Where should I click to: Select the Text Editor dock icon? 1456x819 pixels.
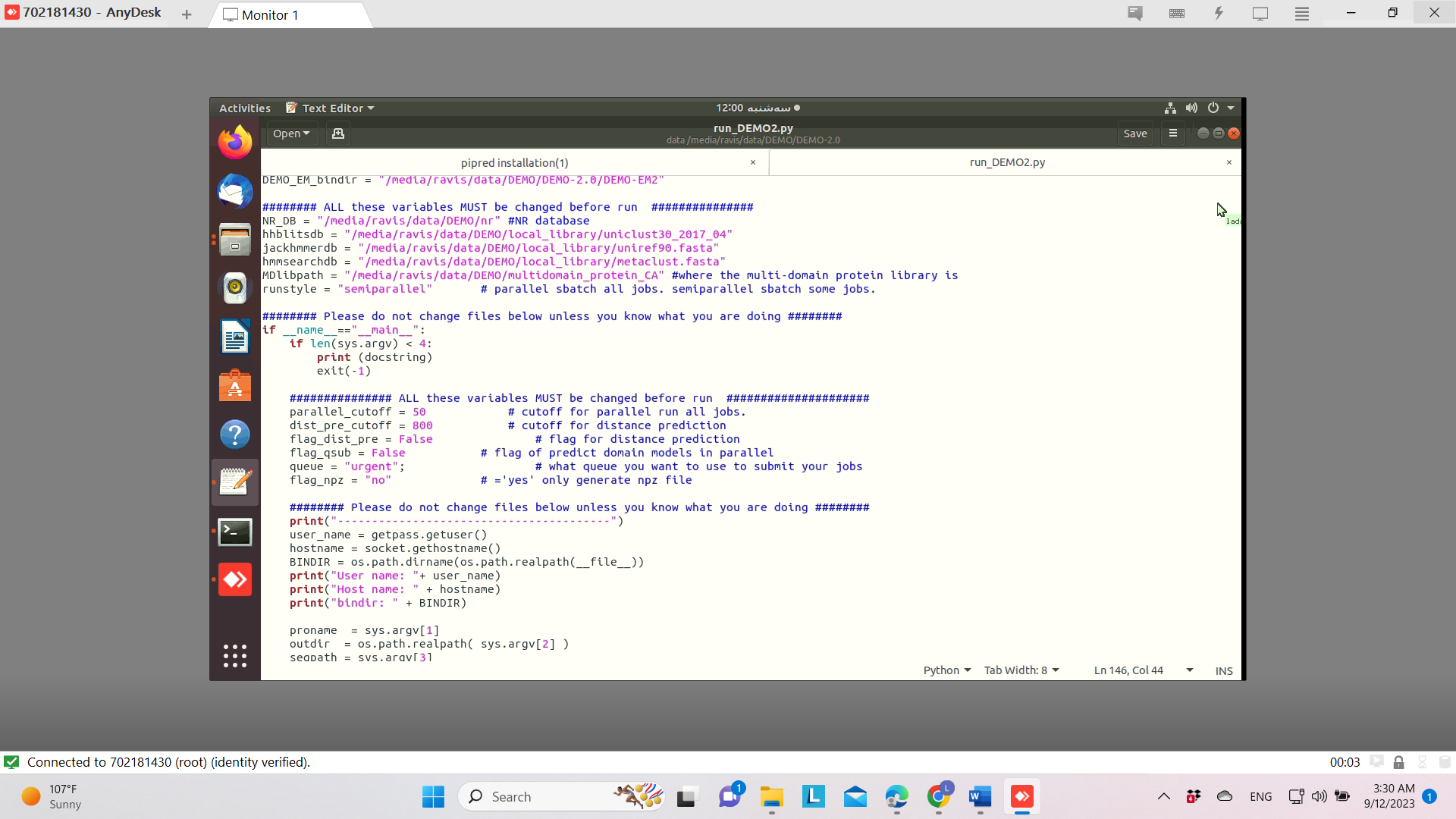(x=235, y=482)
